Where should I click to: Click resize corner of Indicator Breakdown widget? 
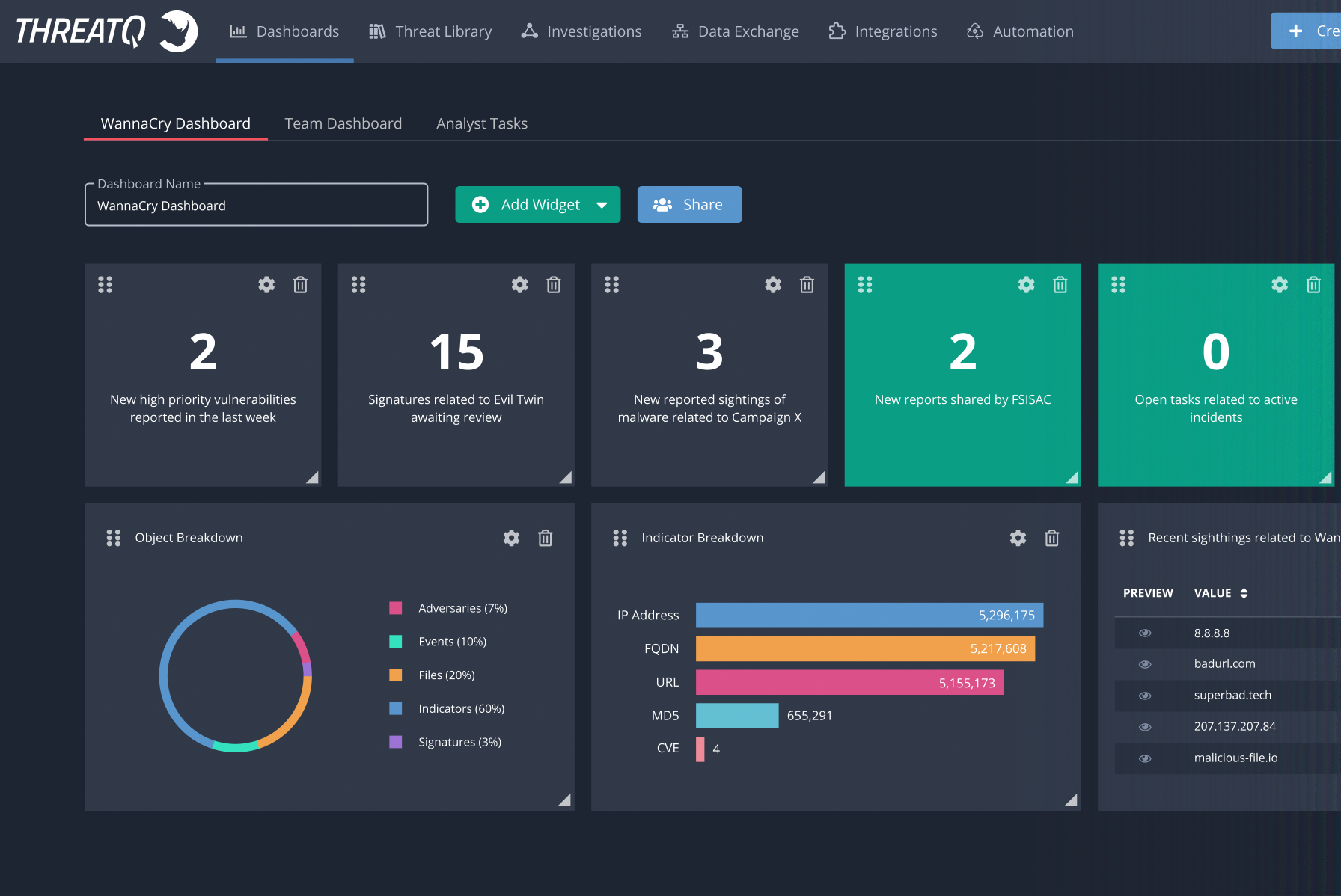tap(1072, 800)
